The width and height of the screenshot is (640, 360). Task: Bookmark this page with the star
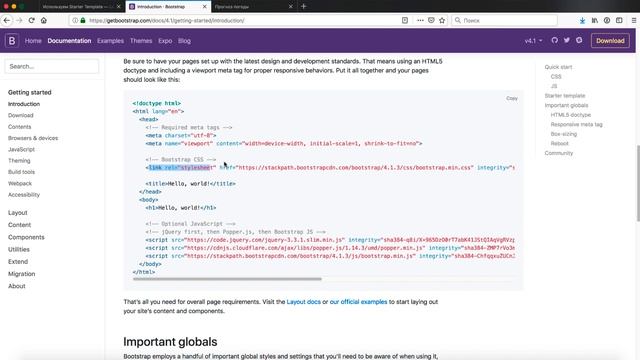click(442, 20)
